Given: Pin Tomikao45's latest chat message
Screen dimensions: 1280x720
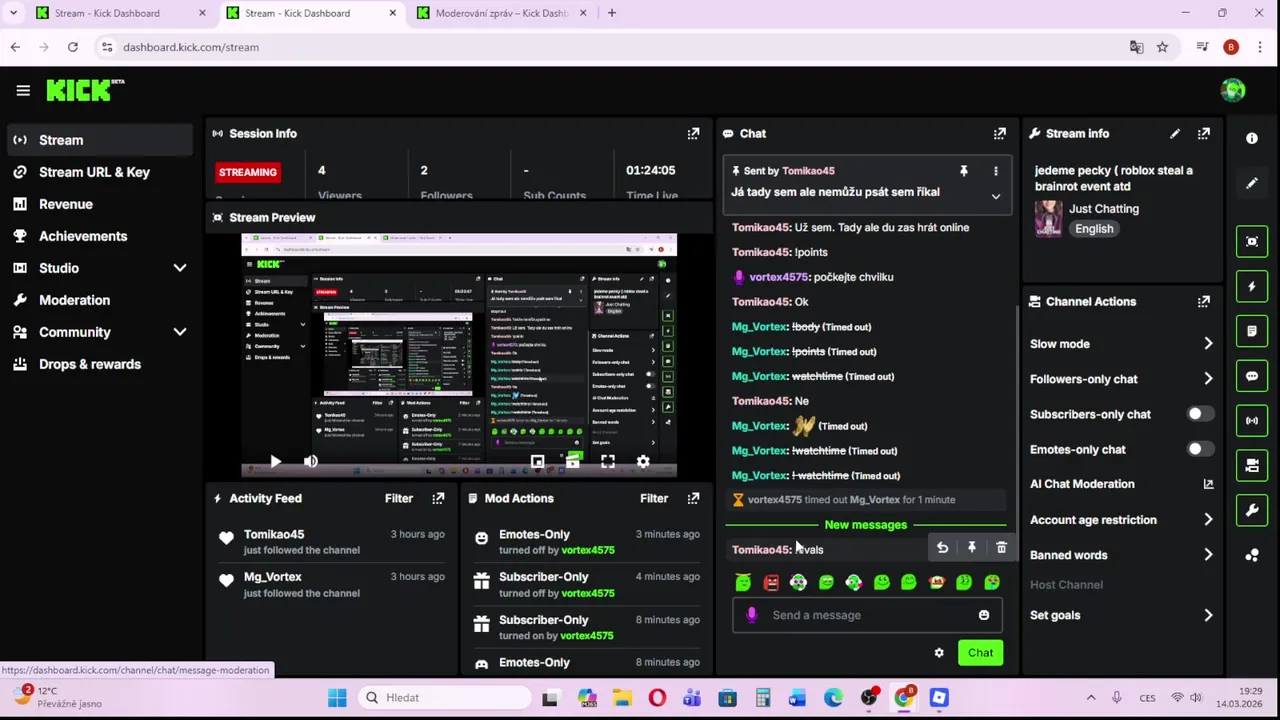Looking at the screenshot, I should pyautogui.click(x=971, y=548).
